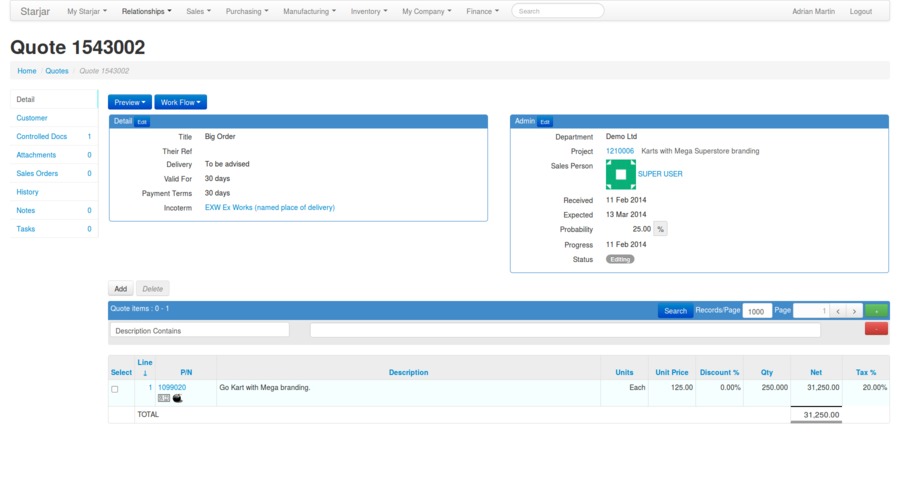Click the Description Contains filter field
The image size is (900, 500).
pos(199,330)
